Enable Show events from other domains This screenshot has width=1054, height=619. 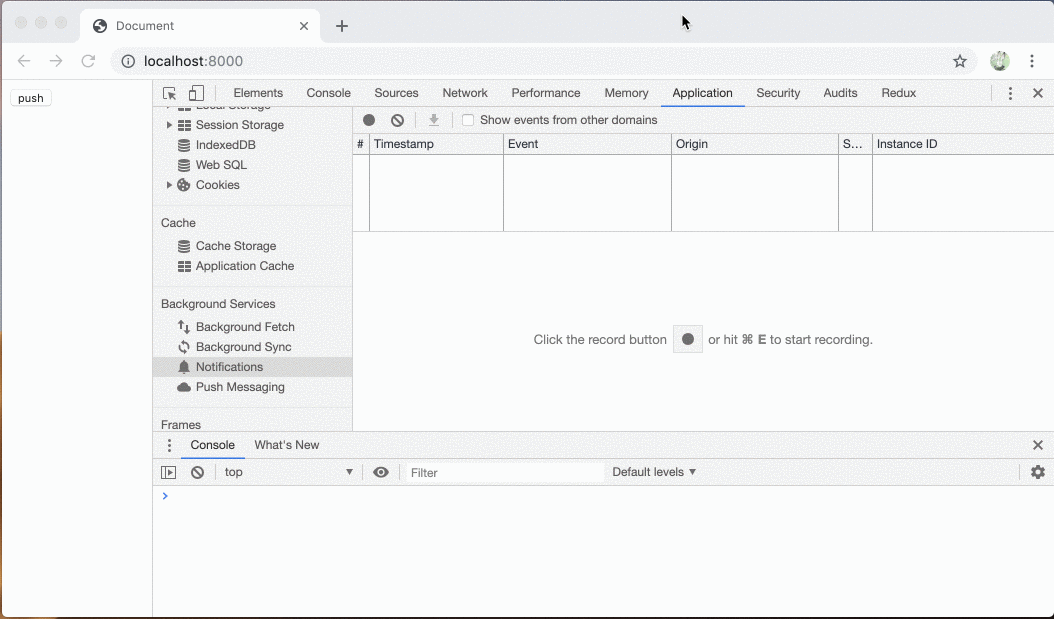point(468,120)
